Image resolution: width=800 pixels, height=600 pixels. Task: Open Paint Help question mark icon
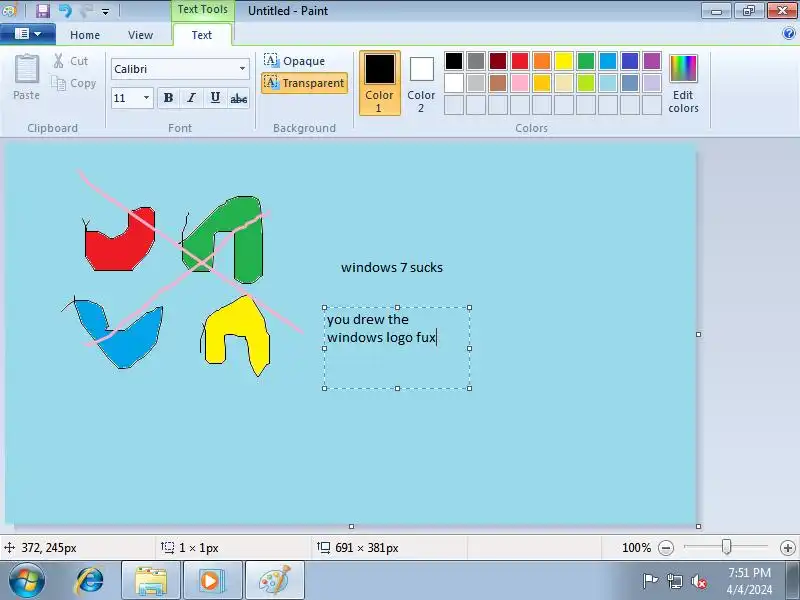coord(788,34)
